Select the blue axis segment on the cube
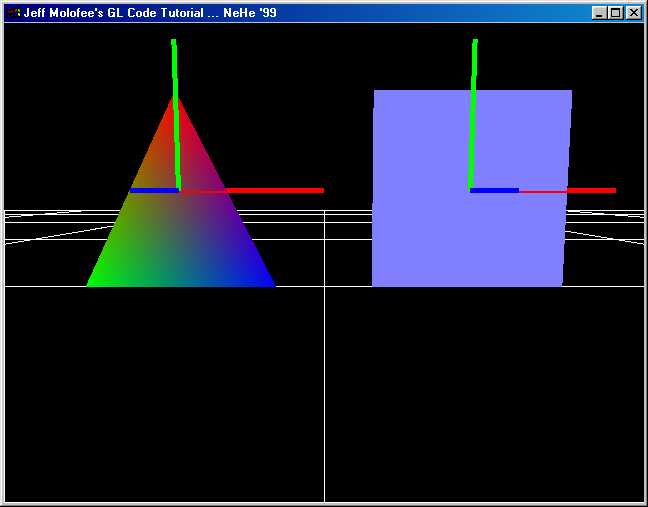648x507 pixels. click(x=494, y=190)
